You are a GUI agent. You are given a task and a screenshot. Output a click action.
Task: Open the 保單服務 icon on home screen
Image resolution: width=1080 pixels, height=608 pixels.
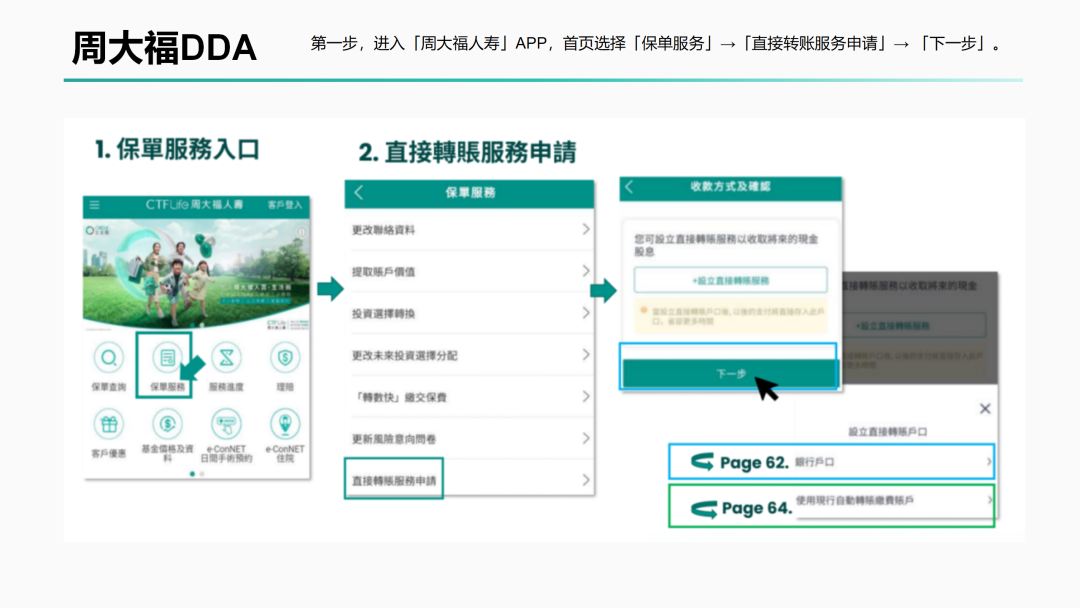click(167, 358)
